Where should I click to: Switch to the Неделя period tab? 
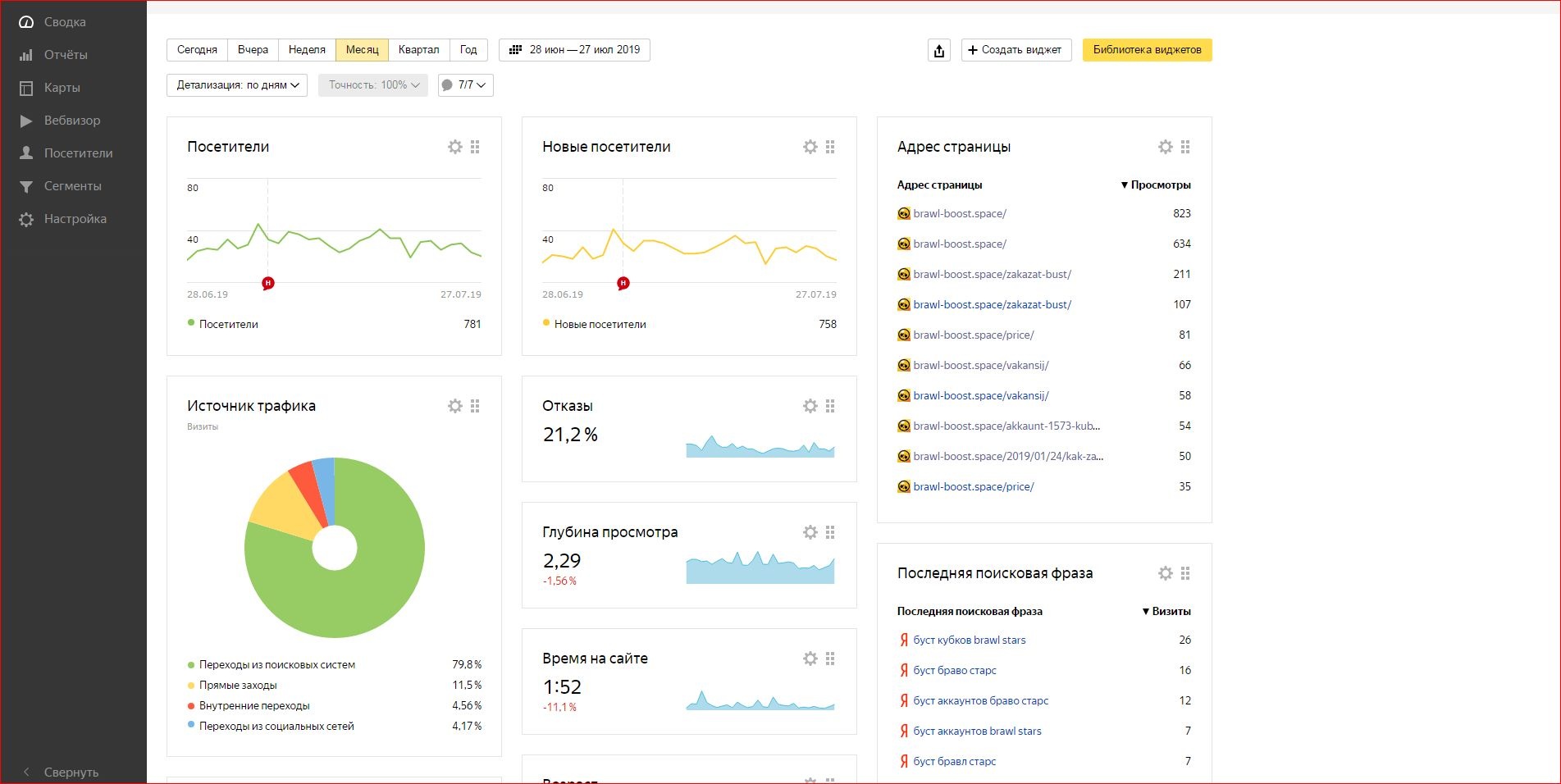coord(305,50)
